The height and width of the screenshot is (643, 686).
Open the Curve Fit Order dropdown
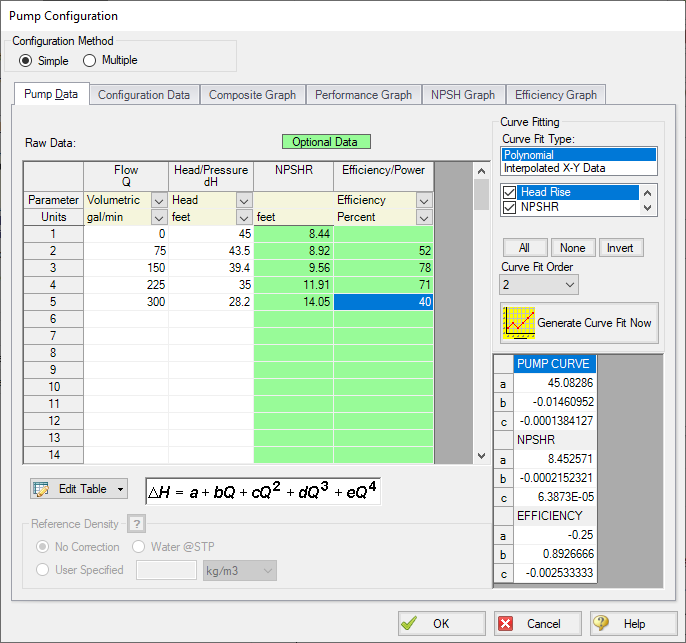[539, 285]
